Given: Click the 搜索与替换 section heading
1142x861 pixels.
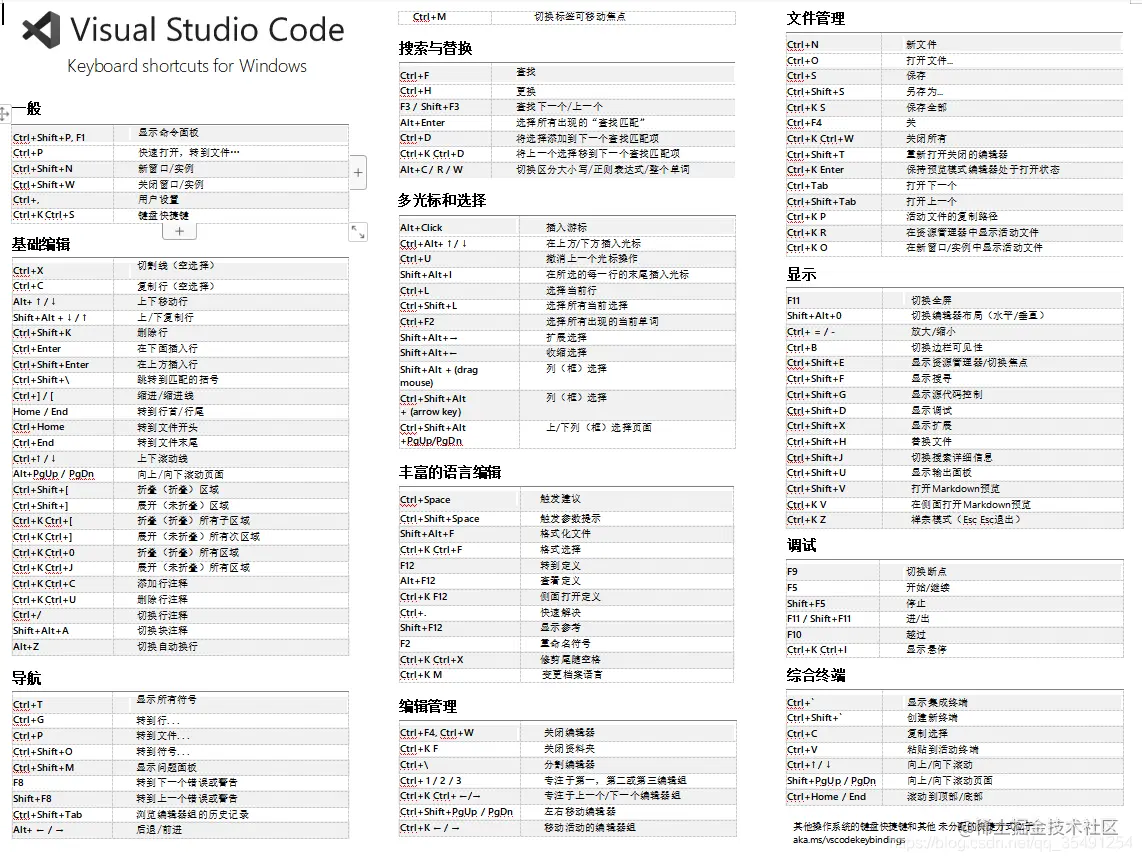Looking at the screenshot, I should point(436,48).
